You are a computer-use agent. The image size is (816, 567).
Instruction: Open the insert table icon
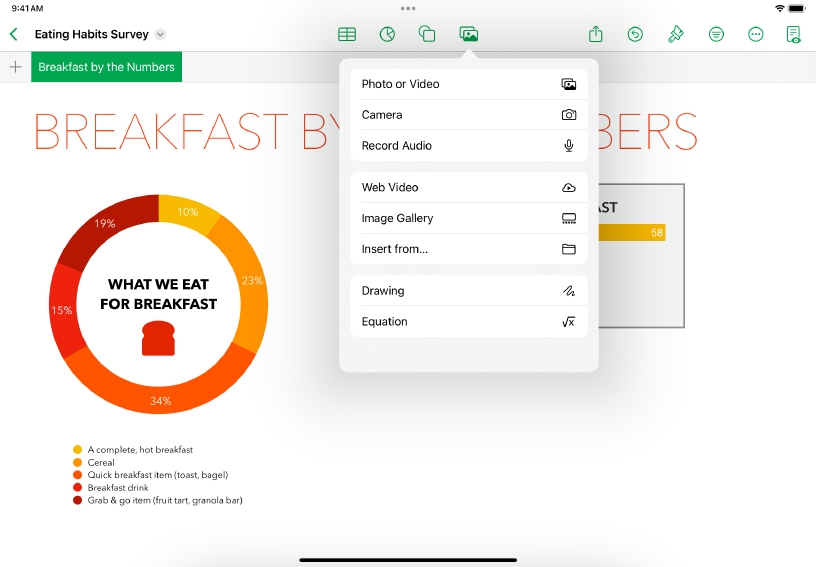pos(347,34)
